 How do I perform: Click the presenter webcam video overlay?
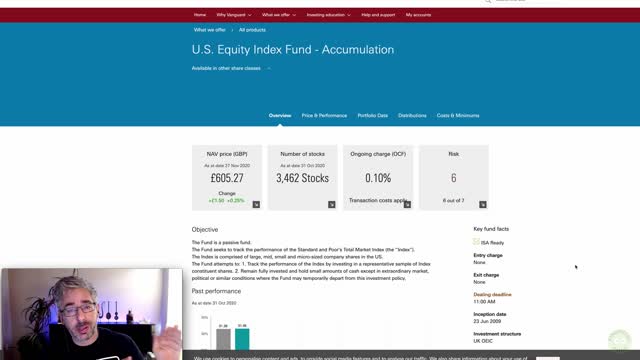point(91,314)
